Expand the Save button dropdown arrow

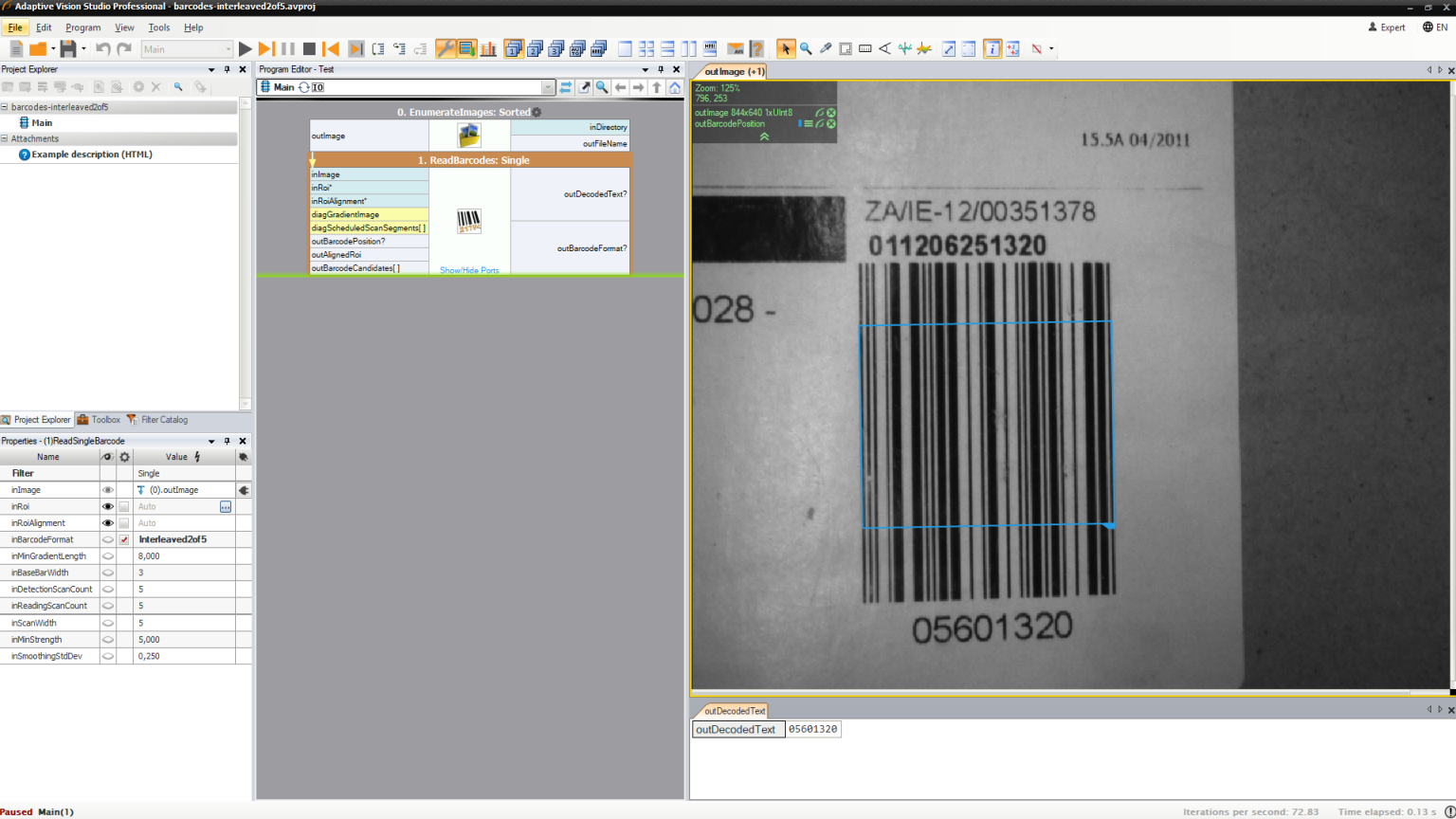point(83,48)
